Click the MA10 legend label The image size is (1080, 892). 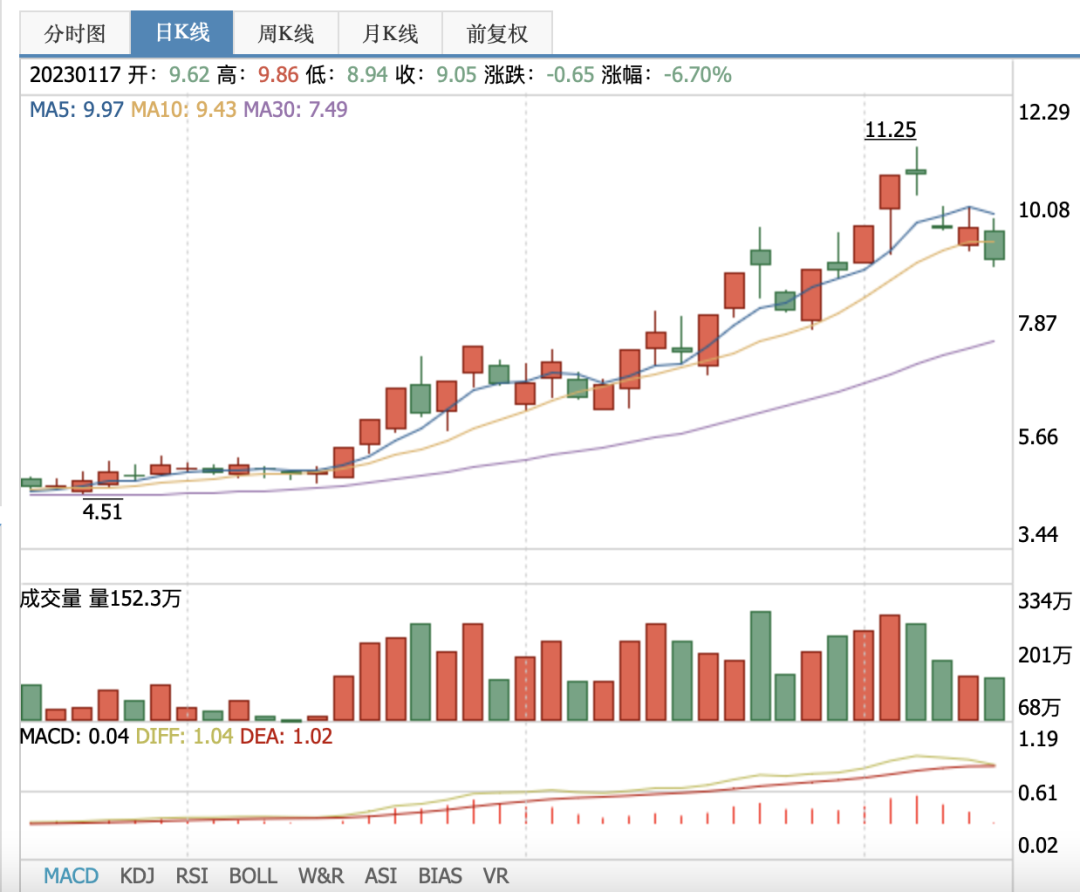click(x=184, y=109)
